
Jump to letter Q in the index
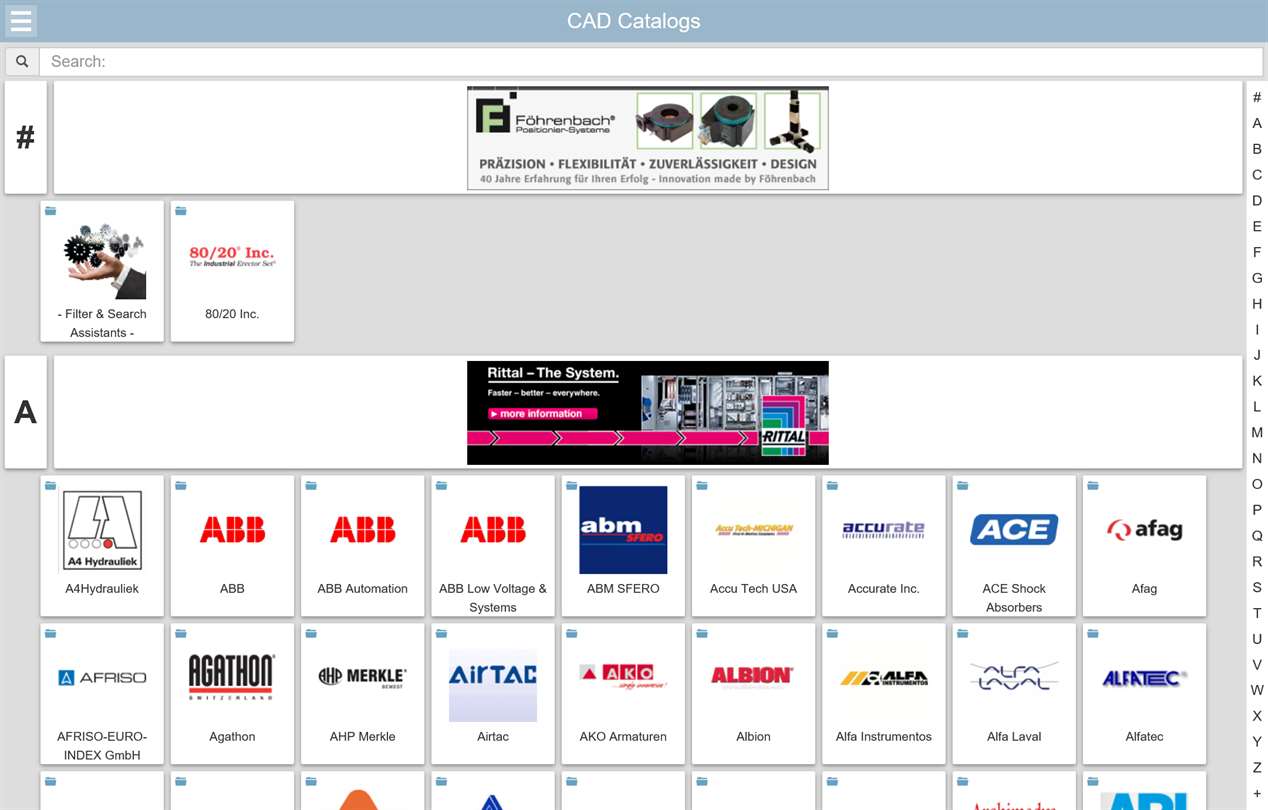click(x=1257, y=536)
